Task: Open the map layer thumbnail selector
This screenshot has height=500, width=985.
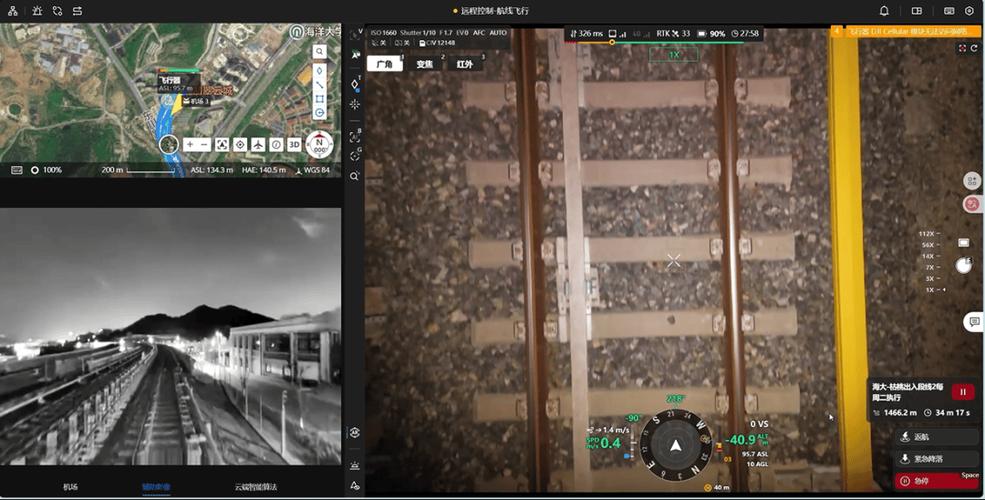Action: pos(168,144)
